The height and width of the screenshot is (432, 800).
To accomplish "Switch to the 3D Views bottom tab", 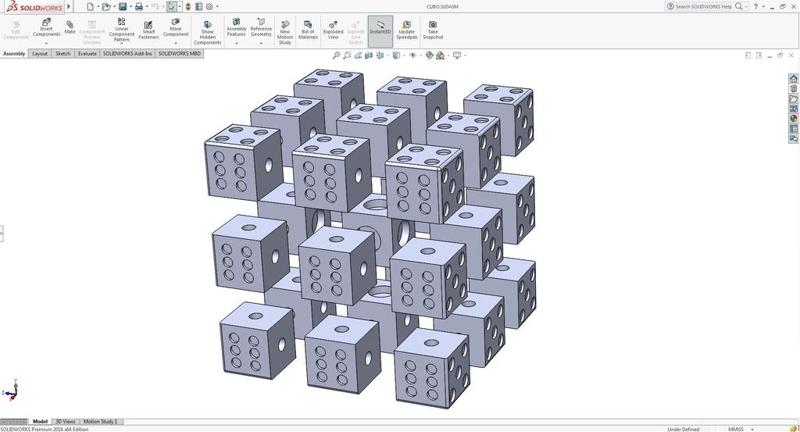I will (x=65, y=421).
